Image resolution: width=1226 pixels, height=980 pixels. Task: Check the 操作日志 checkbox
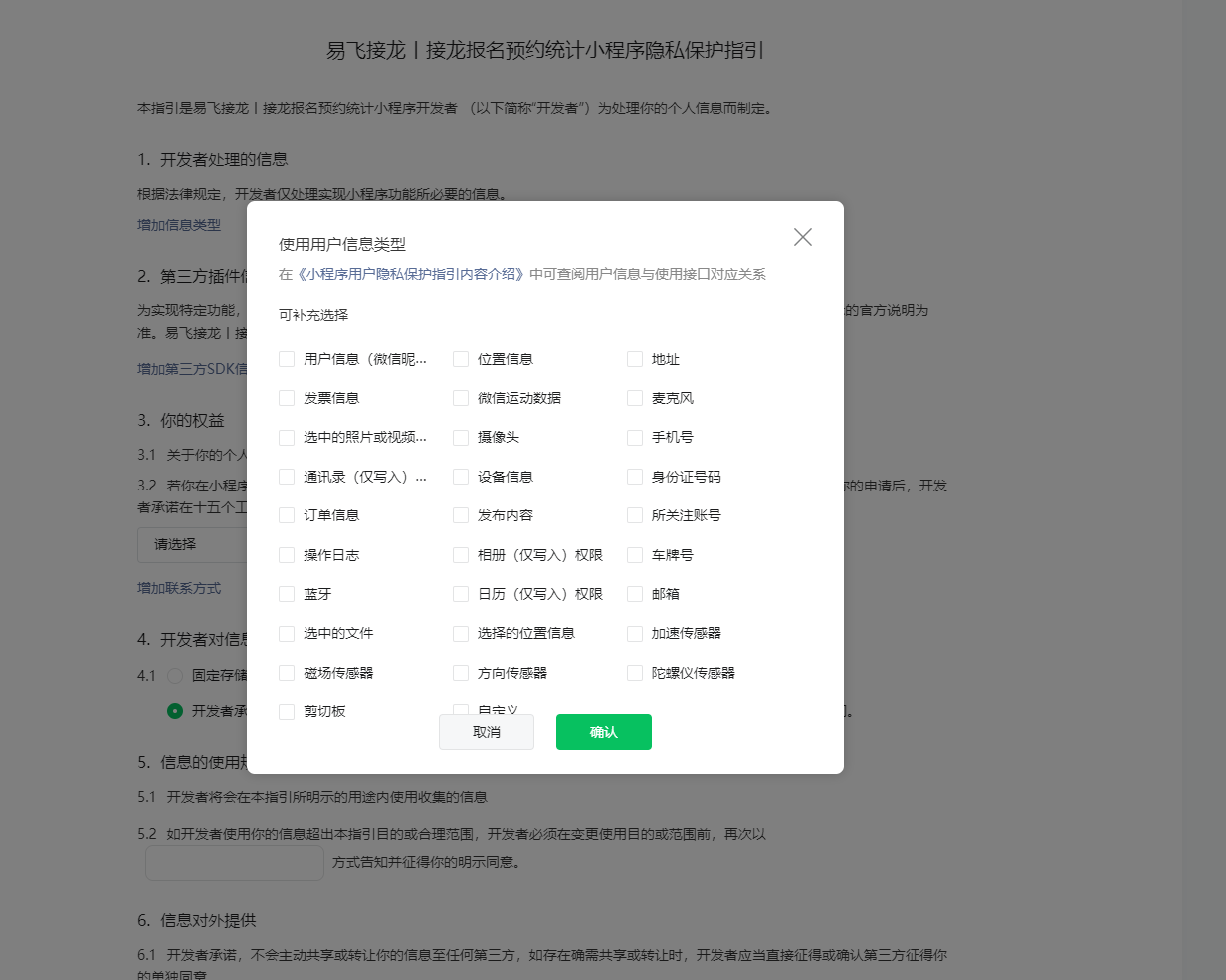(287, 555)
